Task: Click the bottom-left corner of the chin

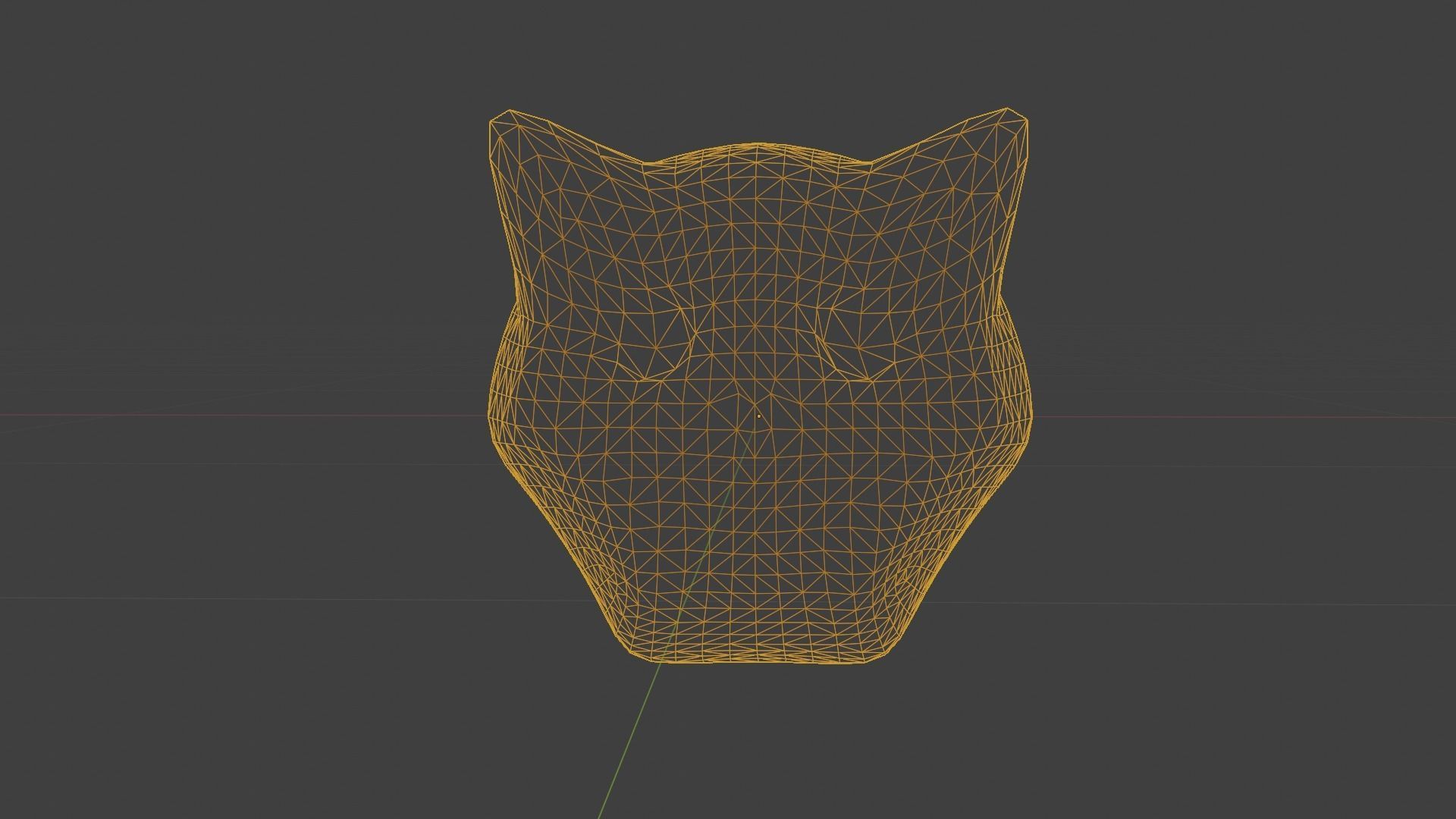Action: (633, 654)
